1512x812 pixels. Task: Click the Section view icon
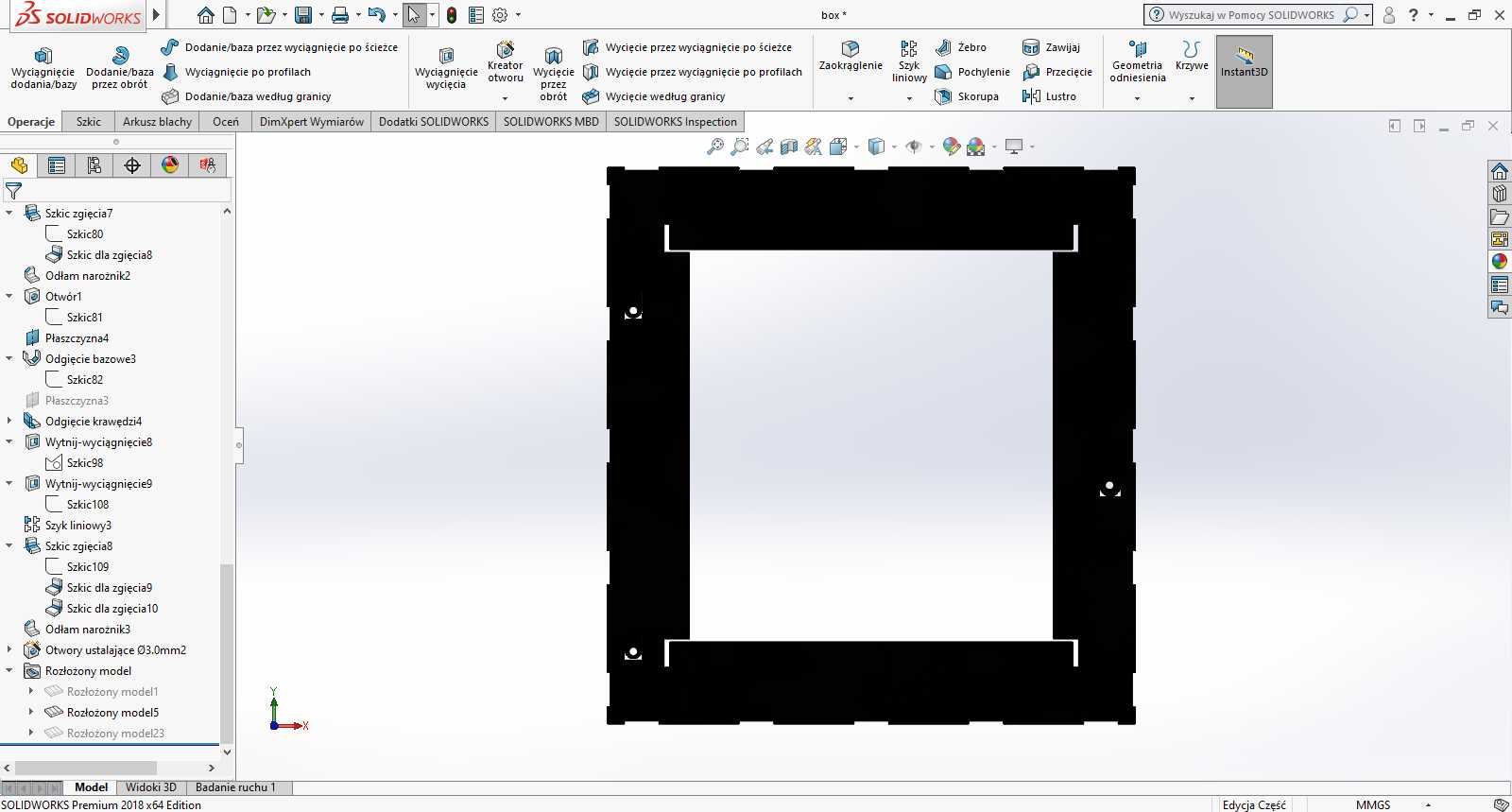point(789,147)
